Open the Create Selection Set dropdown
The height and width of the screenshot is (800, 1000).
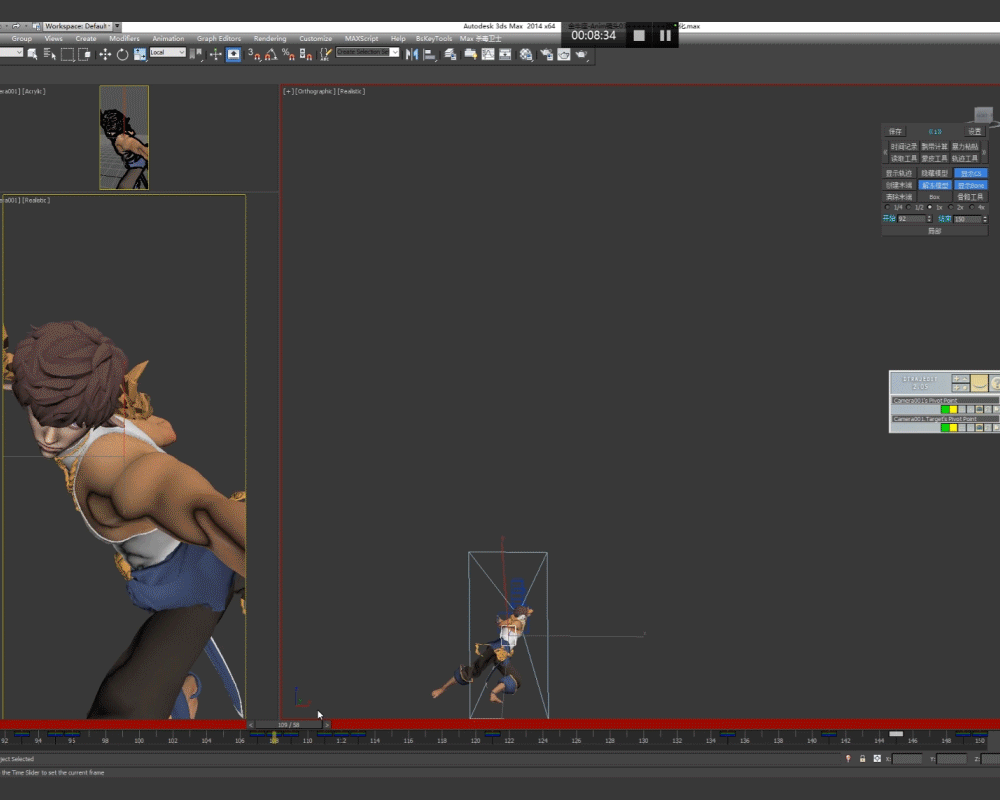pos(367,52)
